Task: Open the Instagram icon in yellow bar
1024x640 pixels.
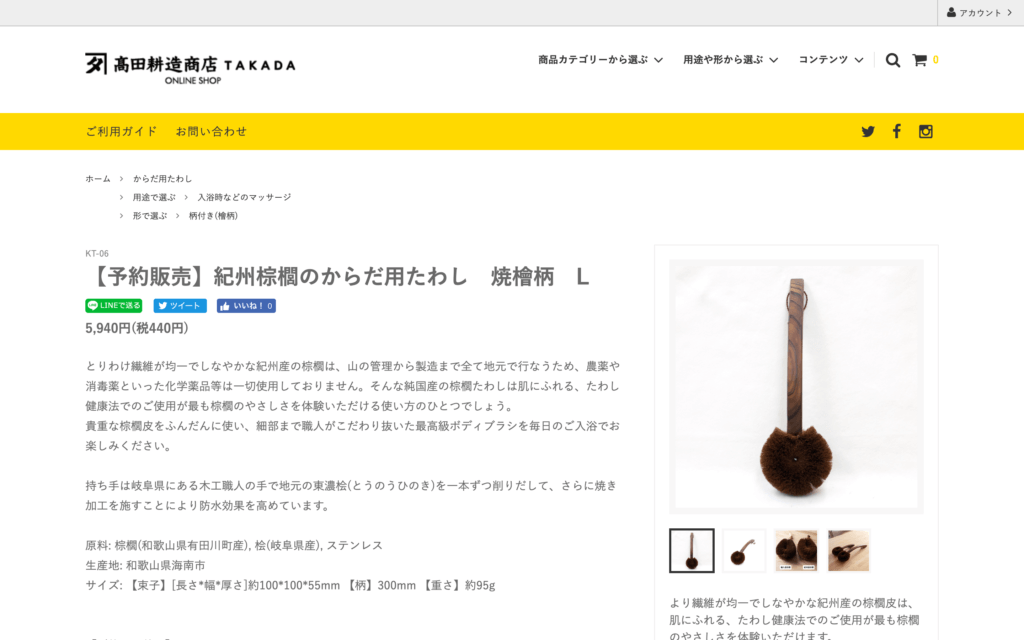Action: point(925,131)
